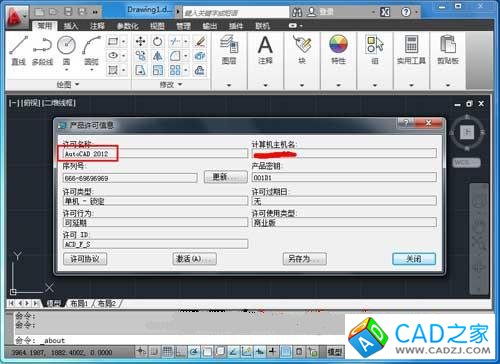The width and height of the screenshot is (500, 364).
Task: Click the serial number input field
Action: [x=130, y=178]
